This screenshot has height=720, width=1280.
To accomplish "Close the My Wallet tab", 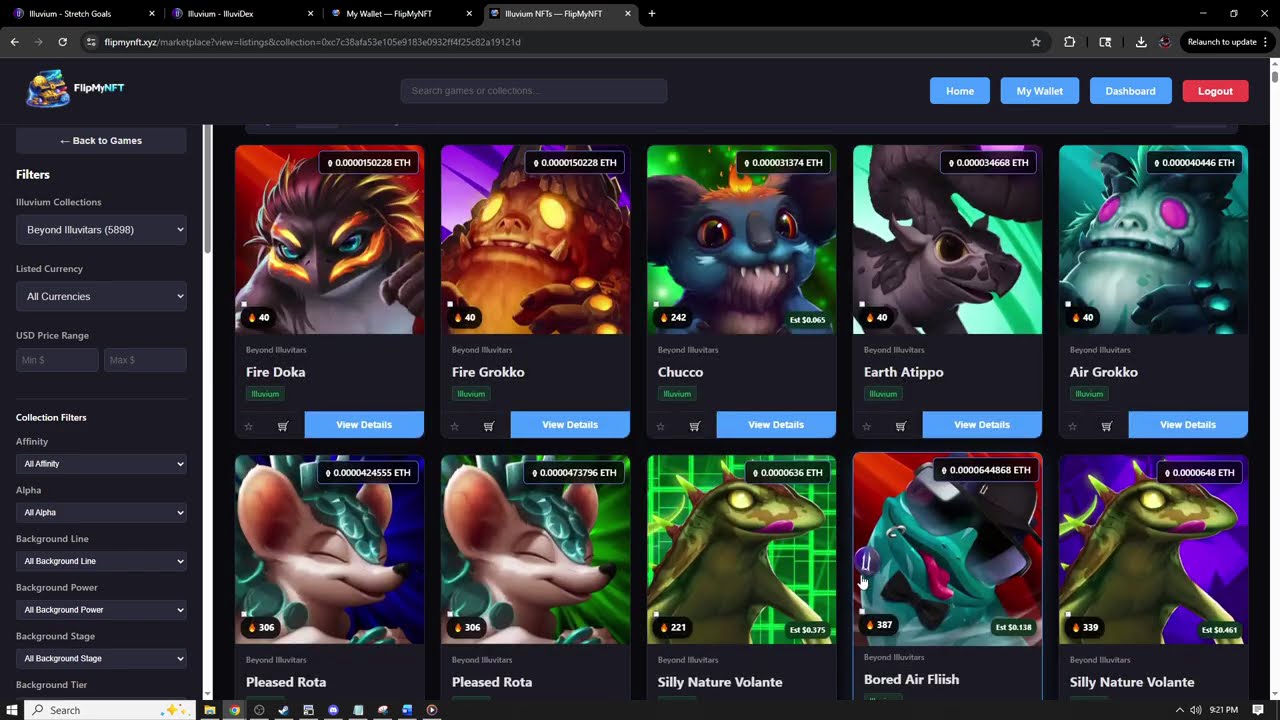I will pyautogui.click(x=469, y=14).
